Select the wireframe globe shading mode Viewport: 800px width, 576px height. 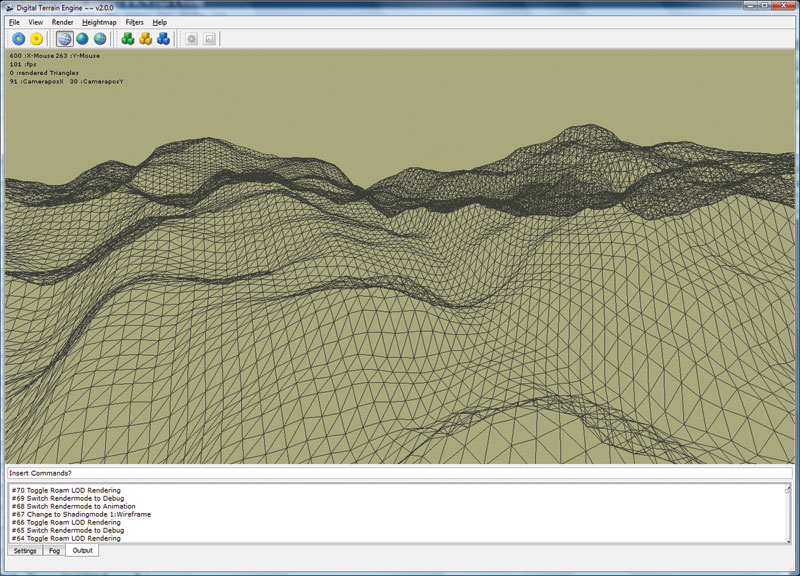click(64, 39)
